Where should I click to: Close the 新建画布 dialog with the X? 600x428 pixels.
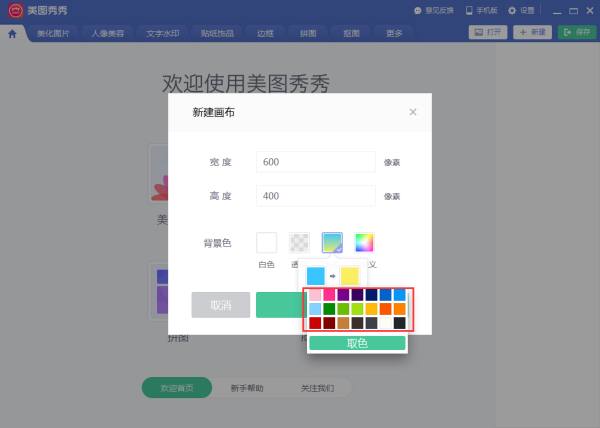click(413, 112)
